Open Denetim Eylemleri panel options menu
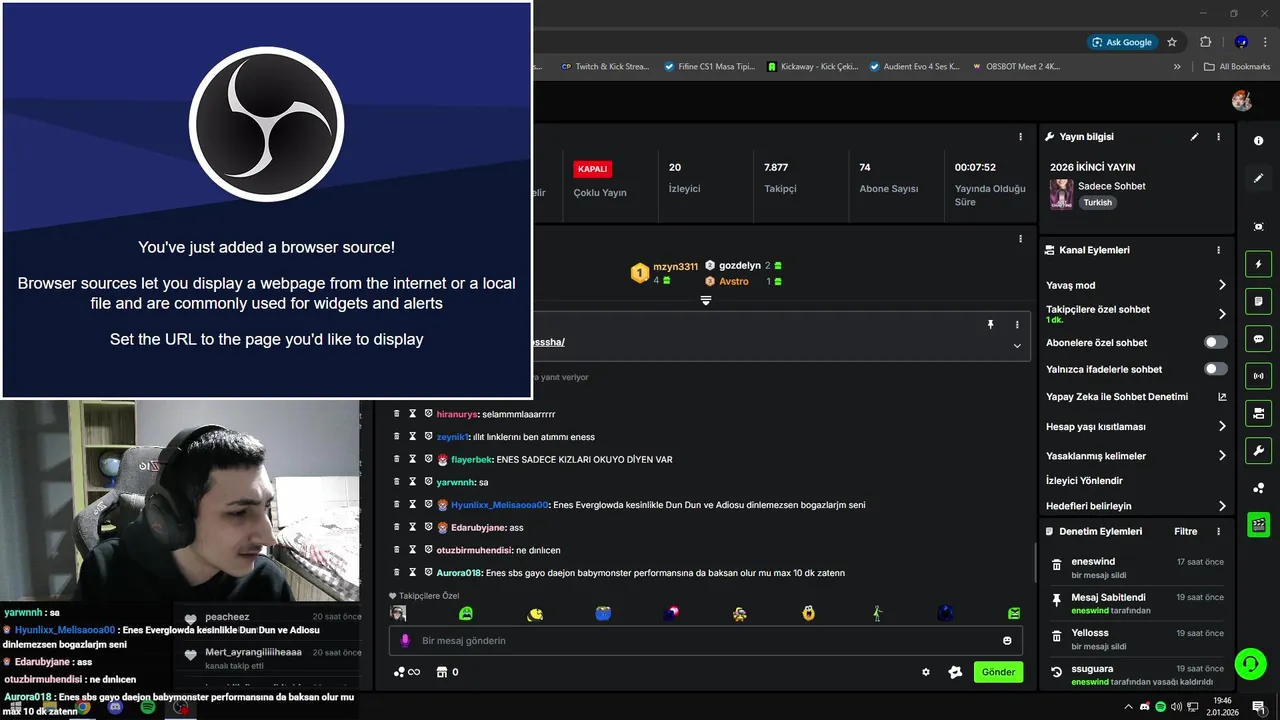The image size is (1280, 720). [x=1218, y=532]
